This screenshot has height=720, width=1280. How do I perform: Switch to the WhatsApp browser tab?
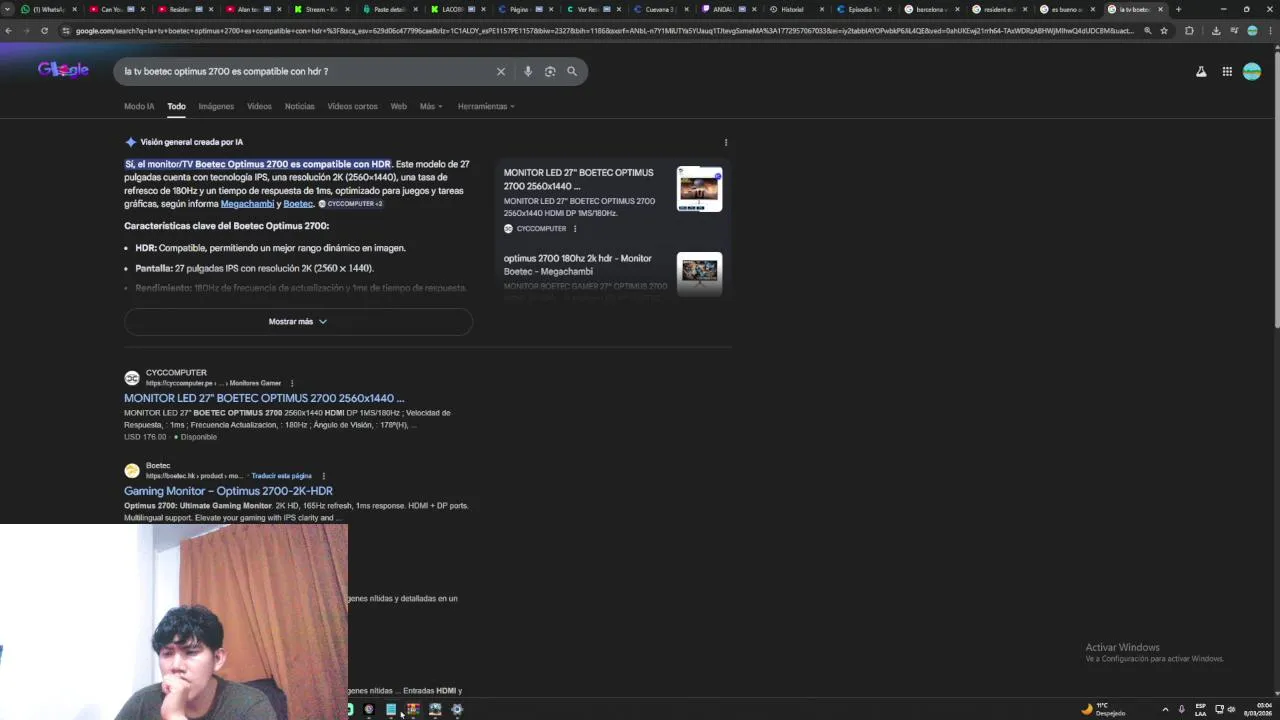pyautogui.click(x=46, y=9)
